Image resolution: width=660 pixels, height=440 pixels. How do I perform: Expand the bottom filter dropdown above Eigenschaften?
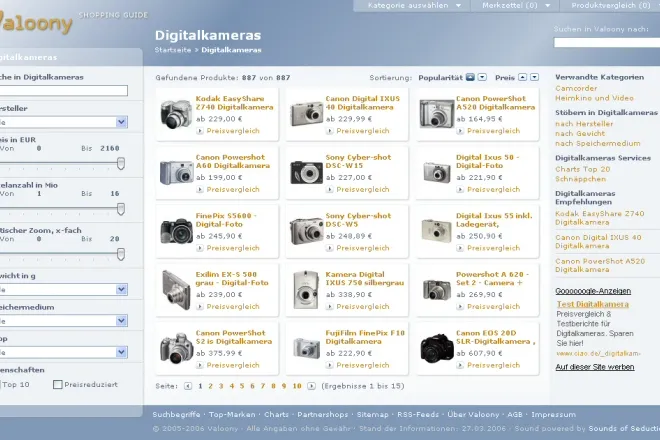tap(121, 352)
